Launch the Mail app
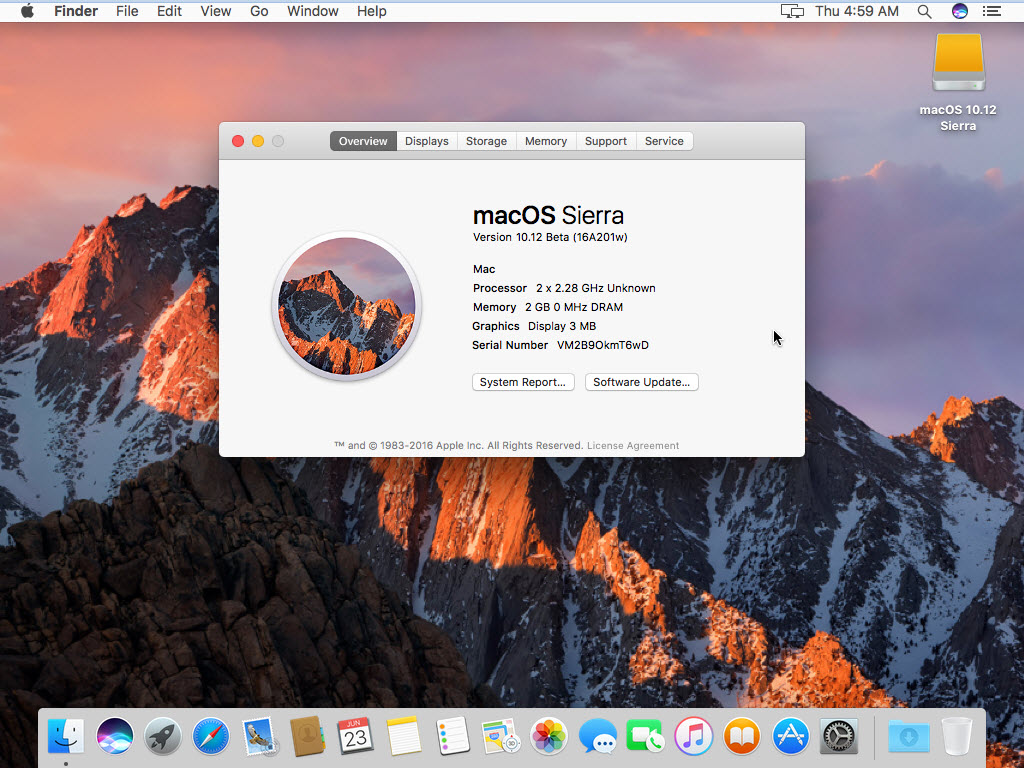This screenshot has width=1024, height=768. pyautogui.click(x=258, y=737)
